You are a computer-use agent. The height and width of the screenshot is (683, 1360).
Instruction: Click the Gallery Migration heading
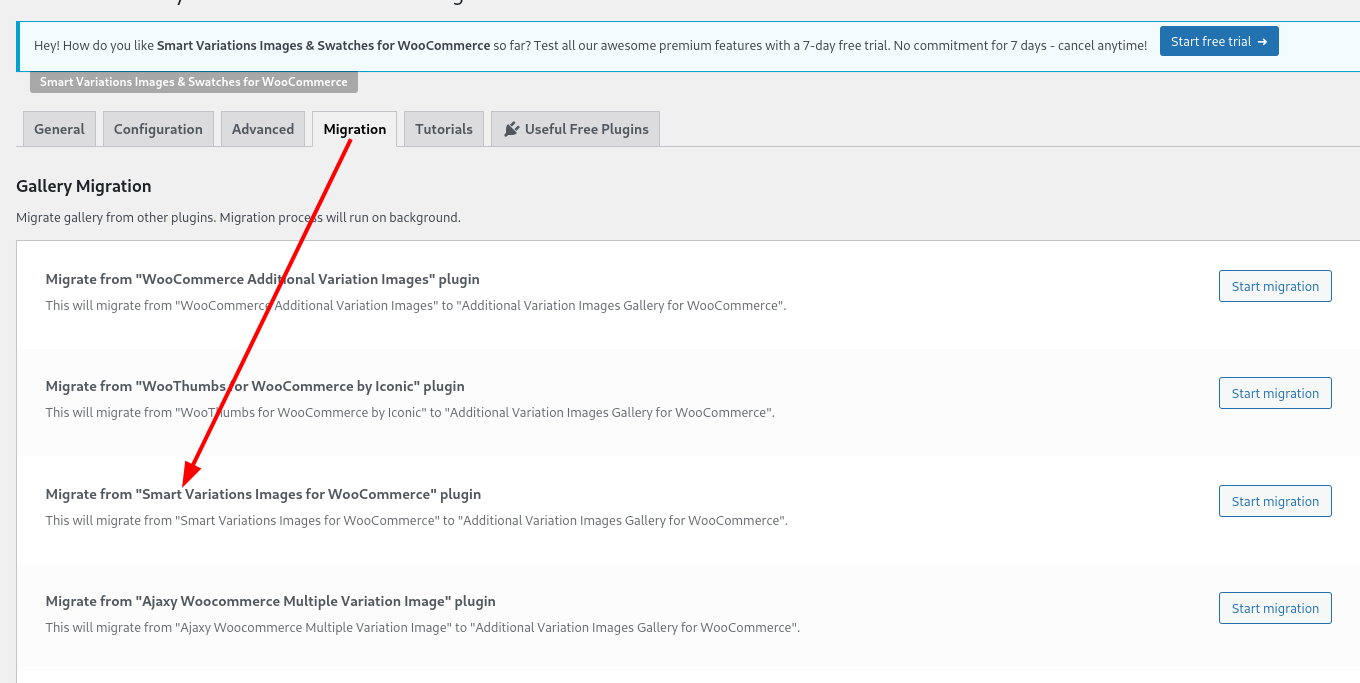click(x=84, y=186)
